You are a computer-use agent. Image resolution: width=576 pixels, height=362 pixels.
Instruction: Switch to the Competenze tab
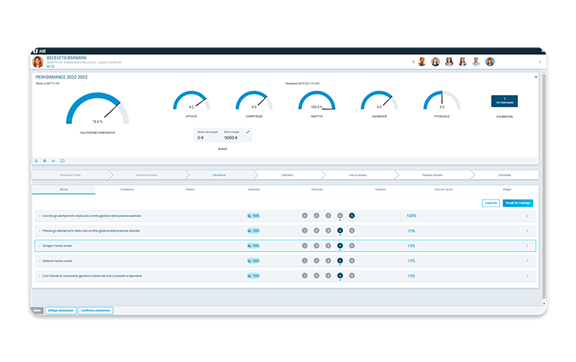click(x=127, y=189)
